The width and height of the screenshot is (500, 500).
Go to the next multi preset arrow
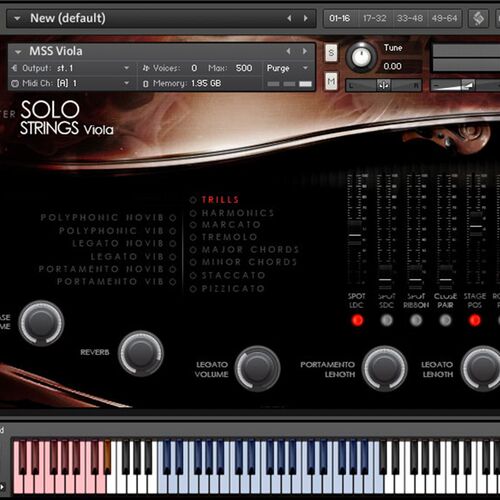305,18
